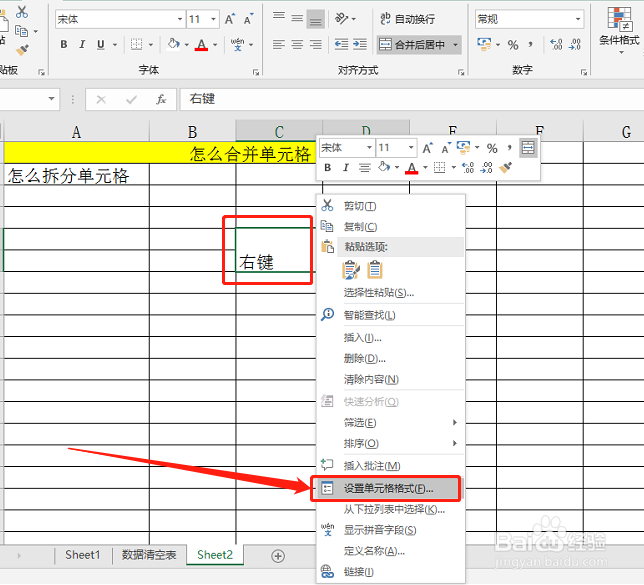644x585 pixels.
Task: Click the ribbon Format Painter brush
Action: 22,50
